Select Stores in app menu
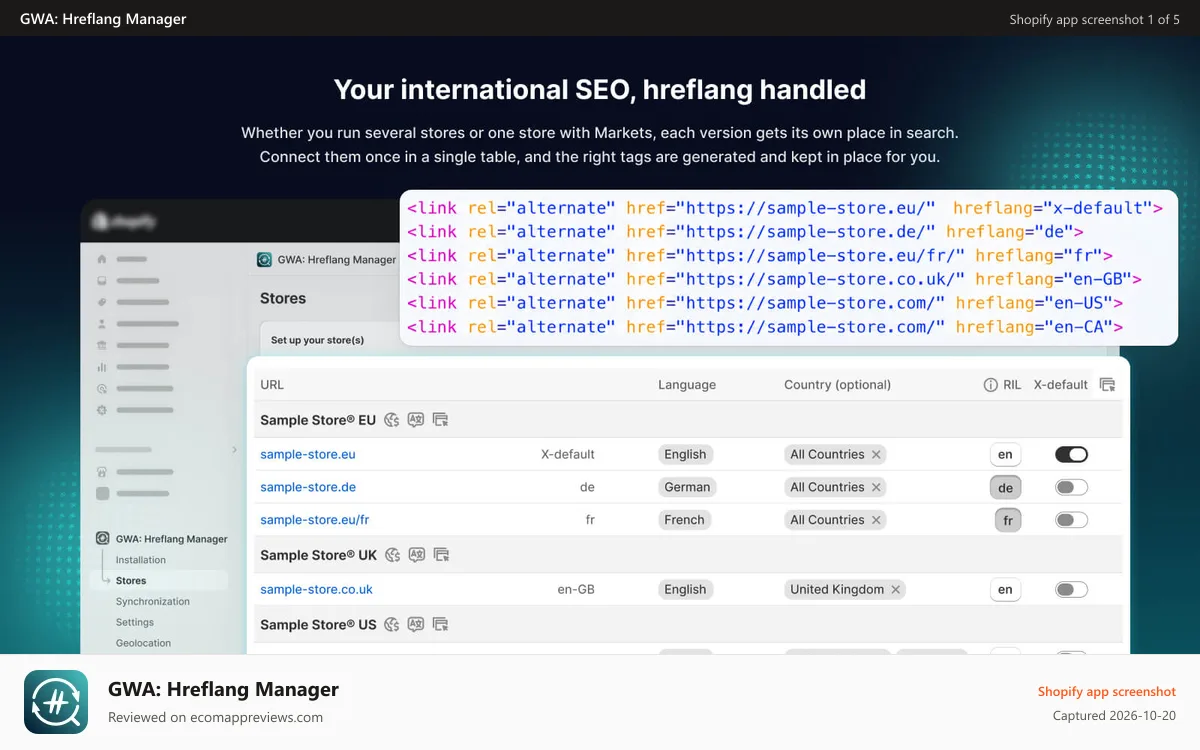Image resolution: width=1200 pixels, height=750 pixels. (131, 581)
